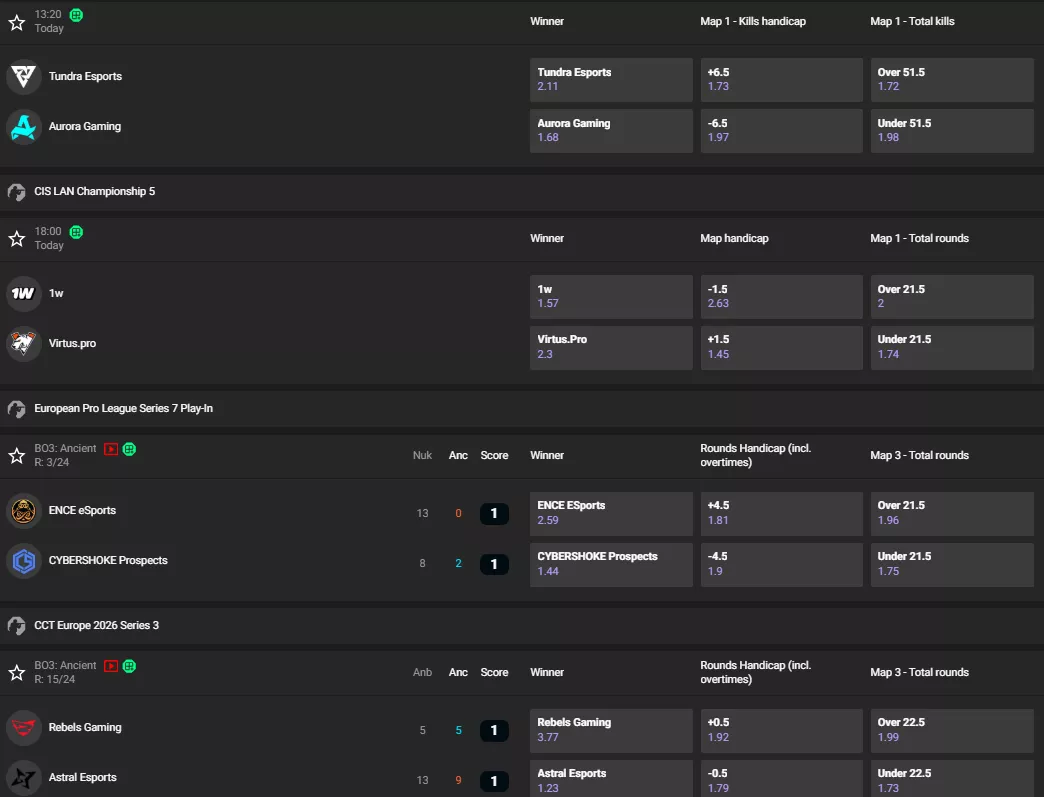Click the Virtus.pro team logo
The image size is (1044, 797).
click(x=24, y=344)
